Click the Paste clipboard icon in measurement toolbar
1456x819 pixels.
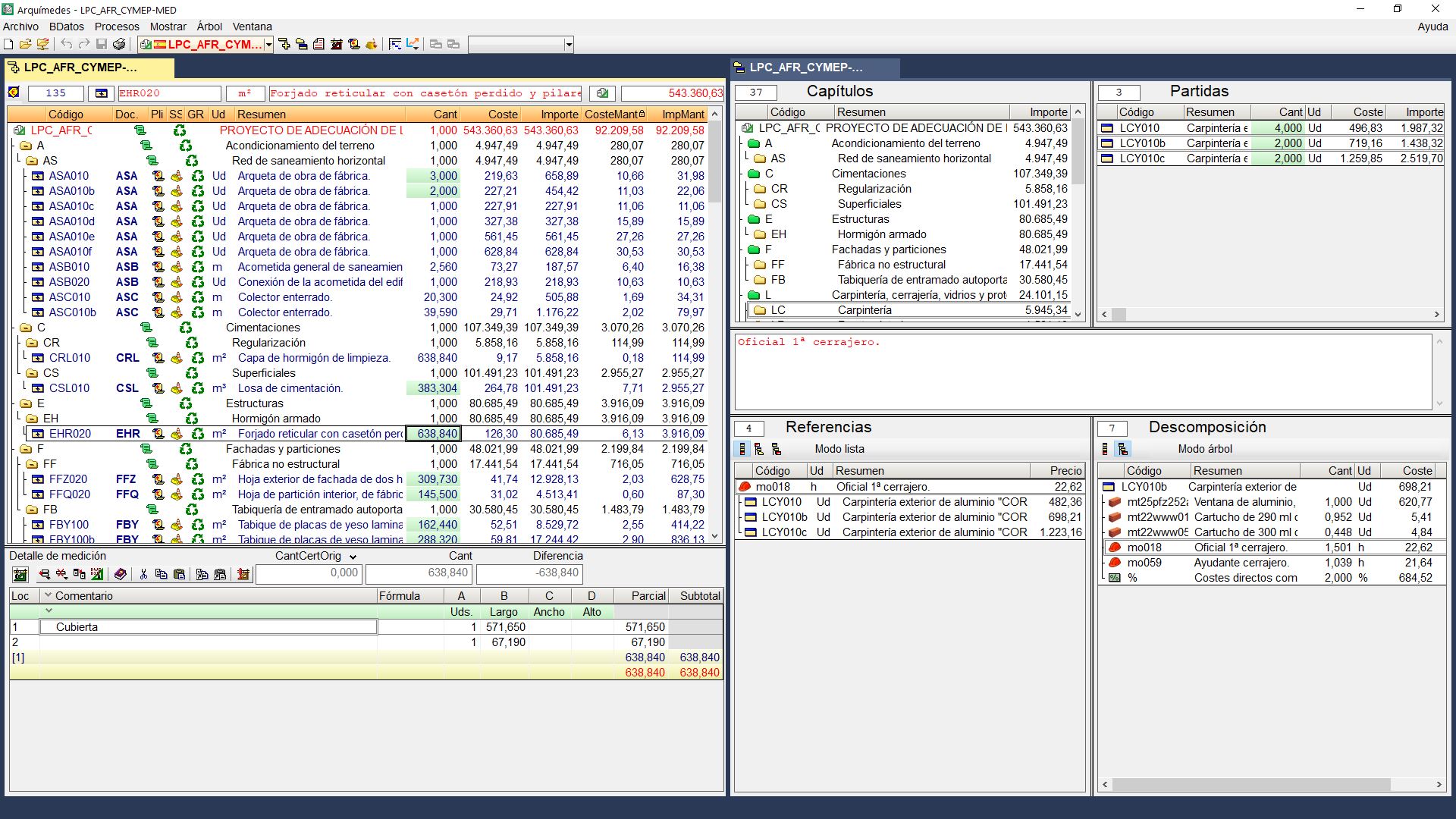tap(179, 575)
